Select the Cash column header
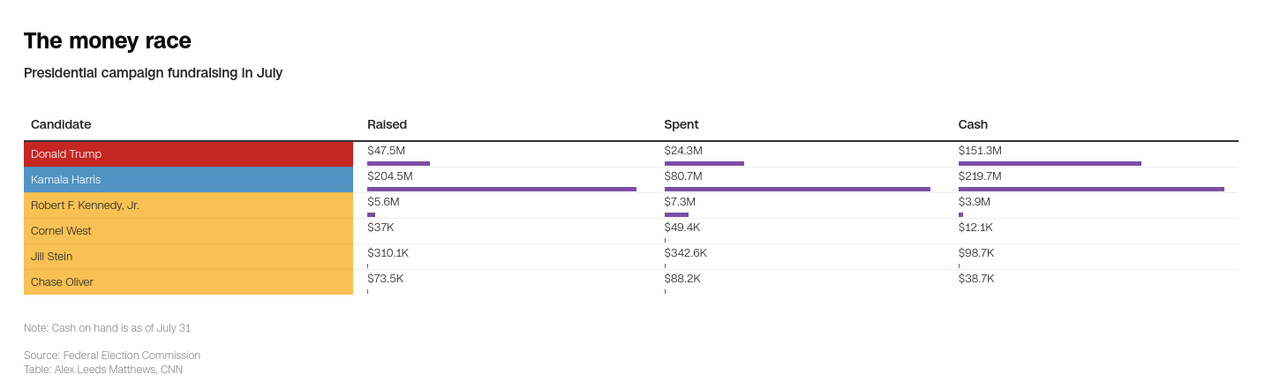 pos(973,124)
